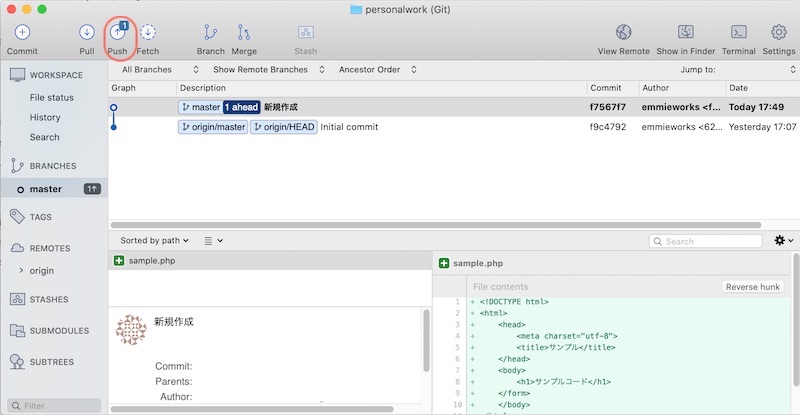Click the Merge toolbar icon
Image resolution: width=800 pixels, height=415 pixels.
point(244,32)
